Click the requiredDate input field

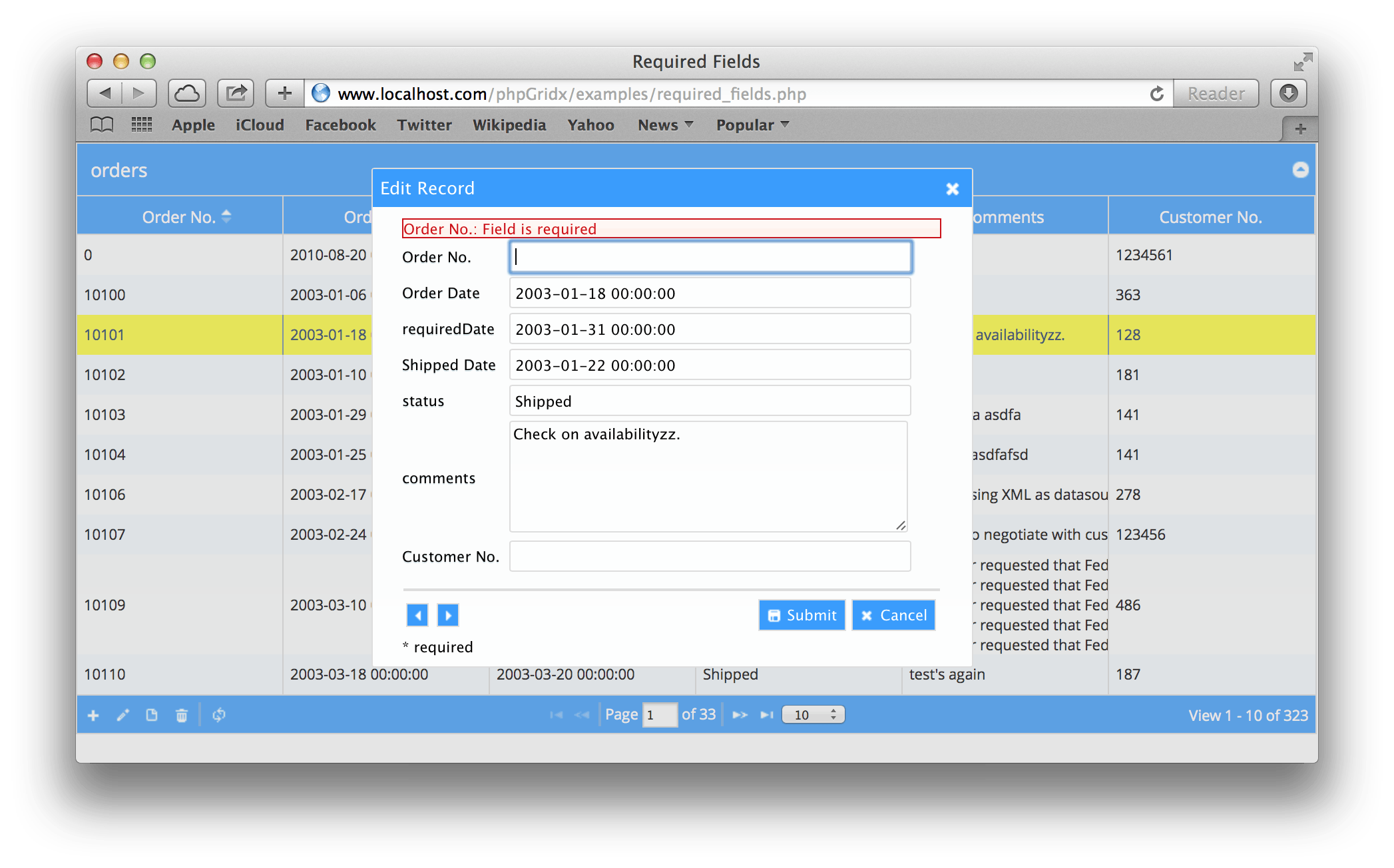[710, 329]
